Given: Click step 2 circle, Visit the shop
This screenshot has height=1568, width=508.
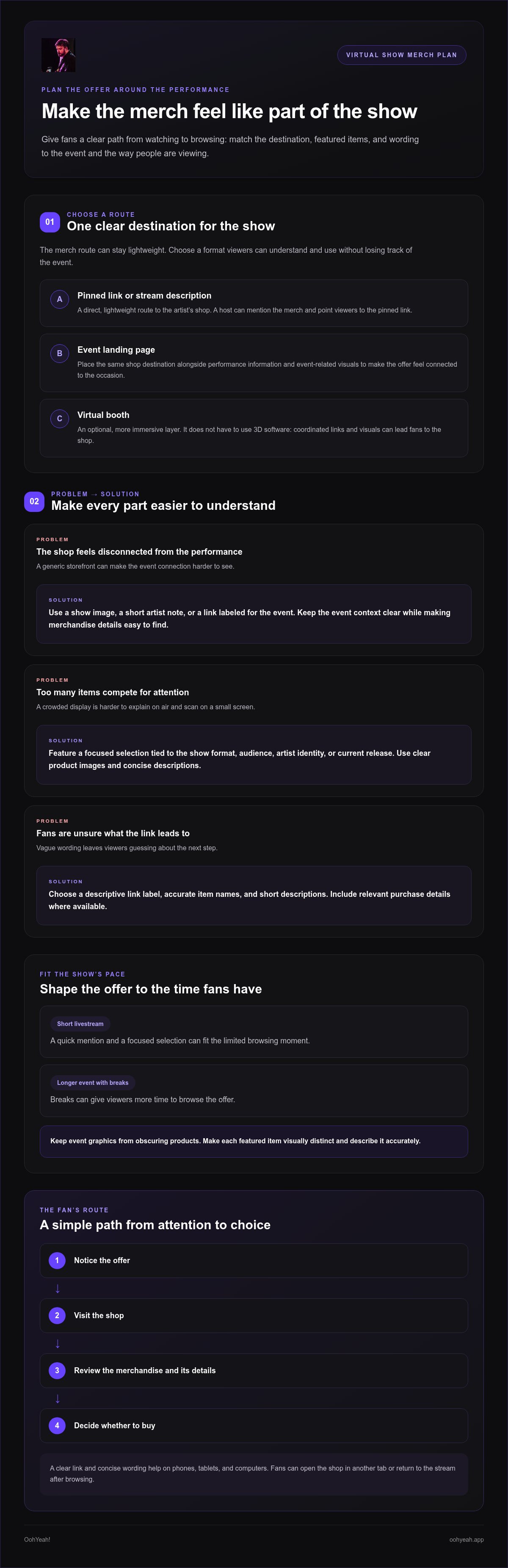Looking at the screenshot, I should (57, 1315).
